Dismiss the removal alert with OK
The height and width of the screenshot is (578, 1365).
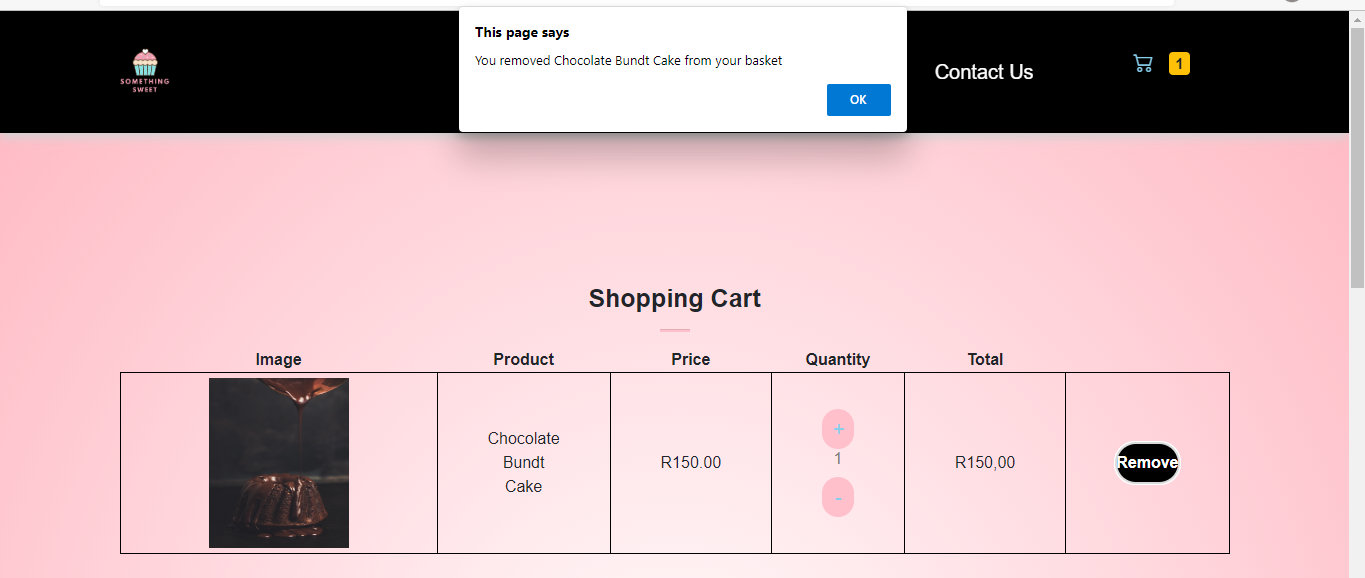[858, 99]
